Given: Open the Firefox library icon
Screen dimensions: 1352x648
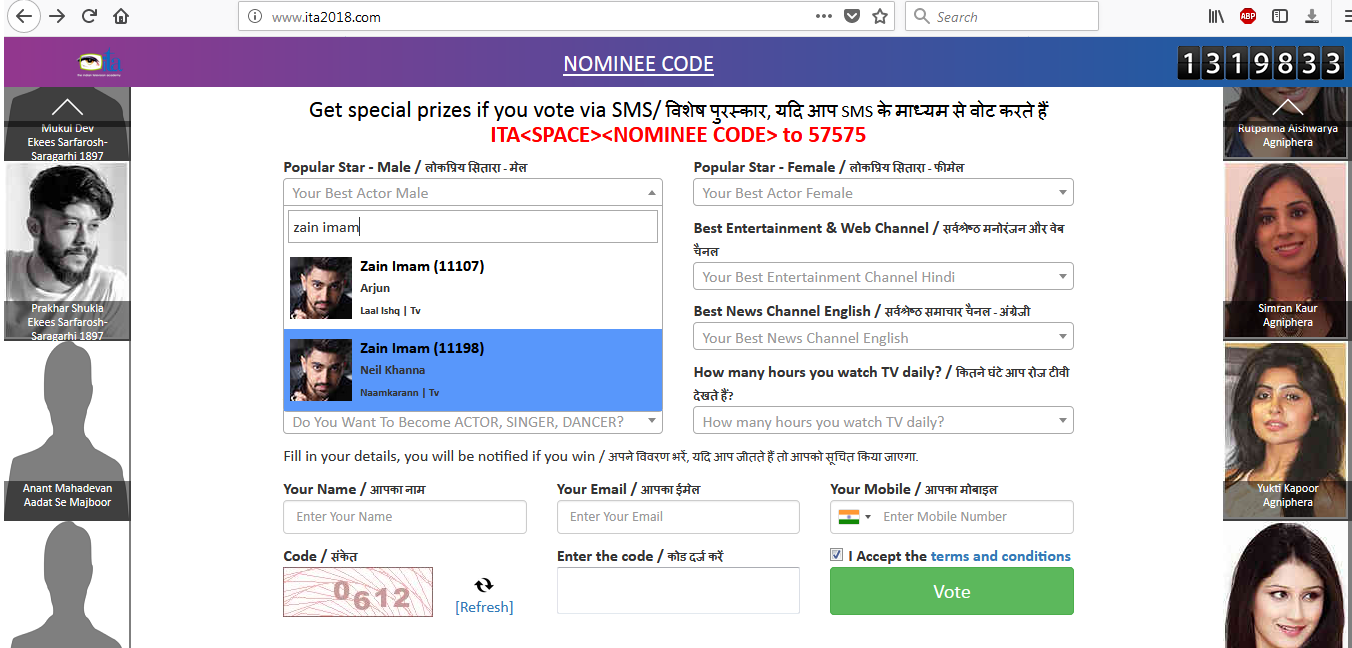Looking at the screenshot, I should click(x=1217, y=16).
